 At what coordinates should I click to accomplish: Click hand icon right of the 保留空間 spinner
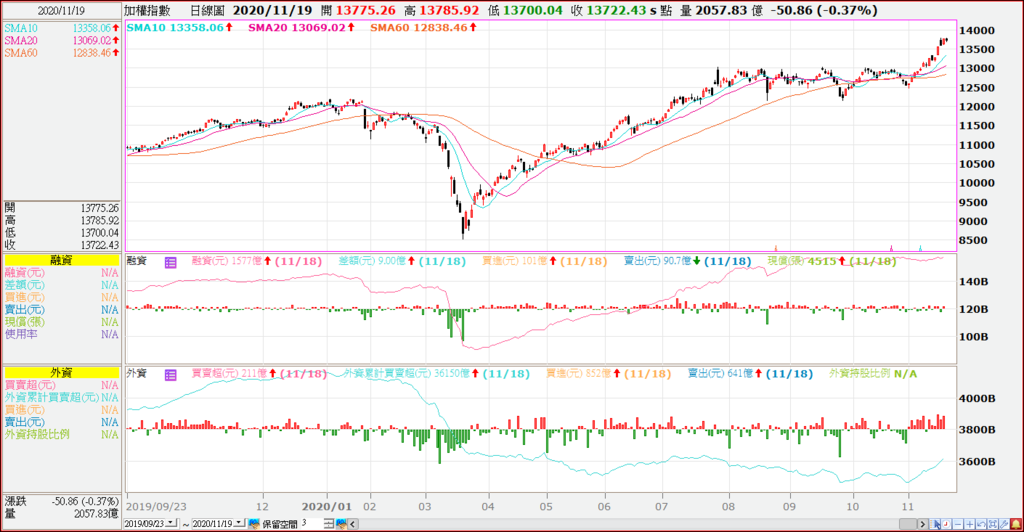click(341, 524)
